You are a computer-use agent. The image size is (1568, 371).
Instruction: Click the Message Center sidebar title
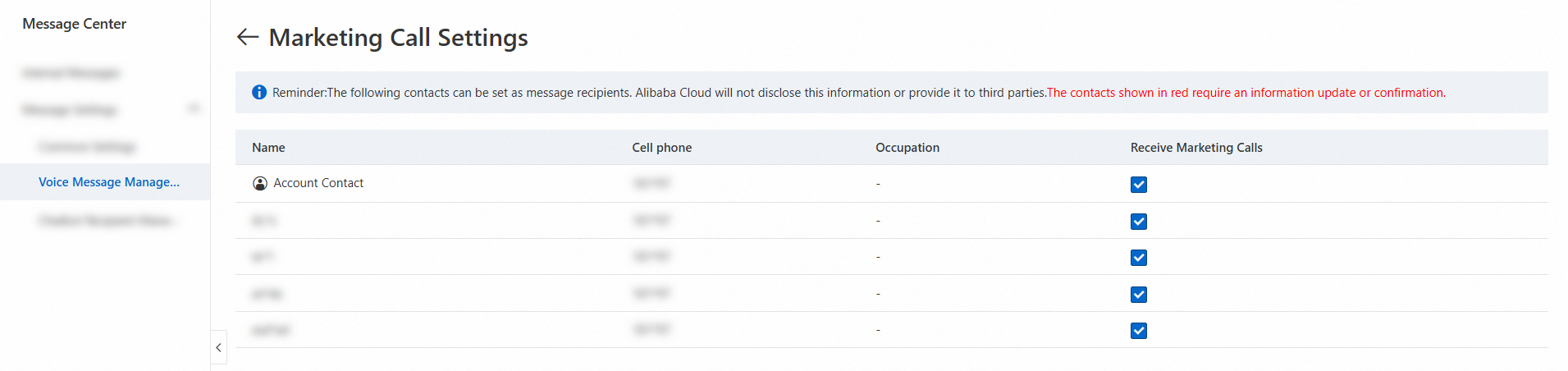pyautogui.click(x=75, y=24)
